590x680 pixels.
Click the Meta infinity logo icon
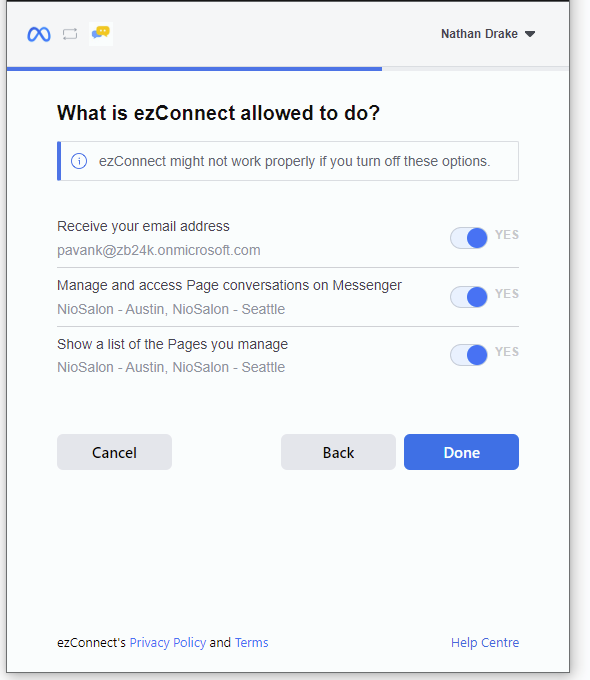pos(39,34)
